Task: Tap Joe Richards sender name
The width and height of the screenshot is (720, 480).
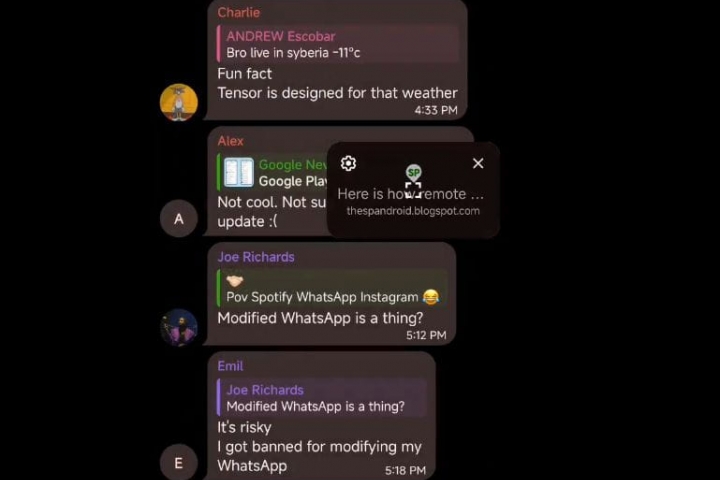Action: coord(256,257)
